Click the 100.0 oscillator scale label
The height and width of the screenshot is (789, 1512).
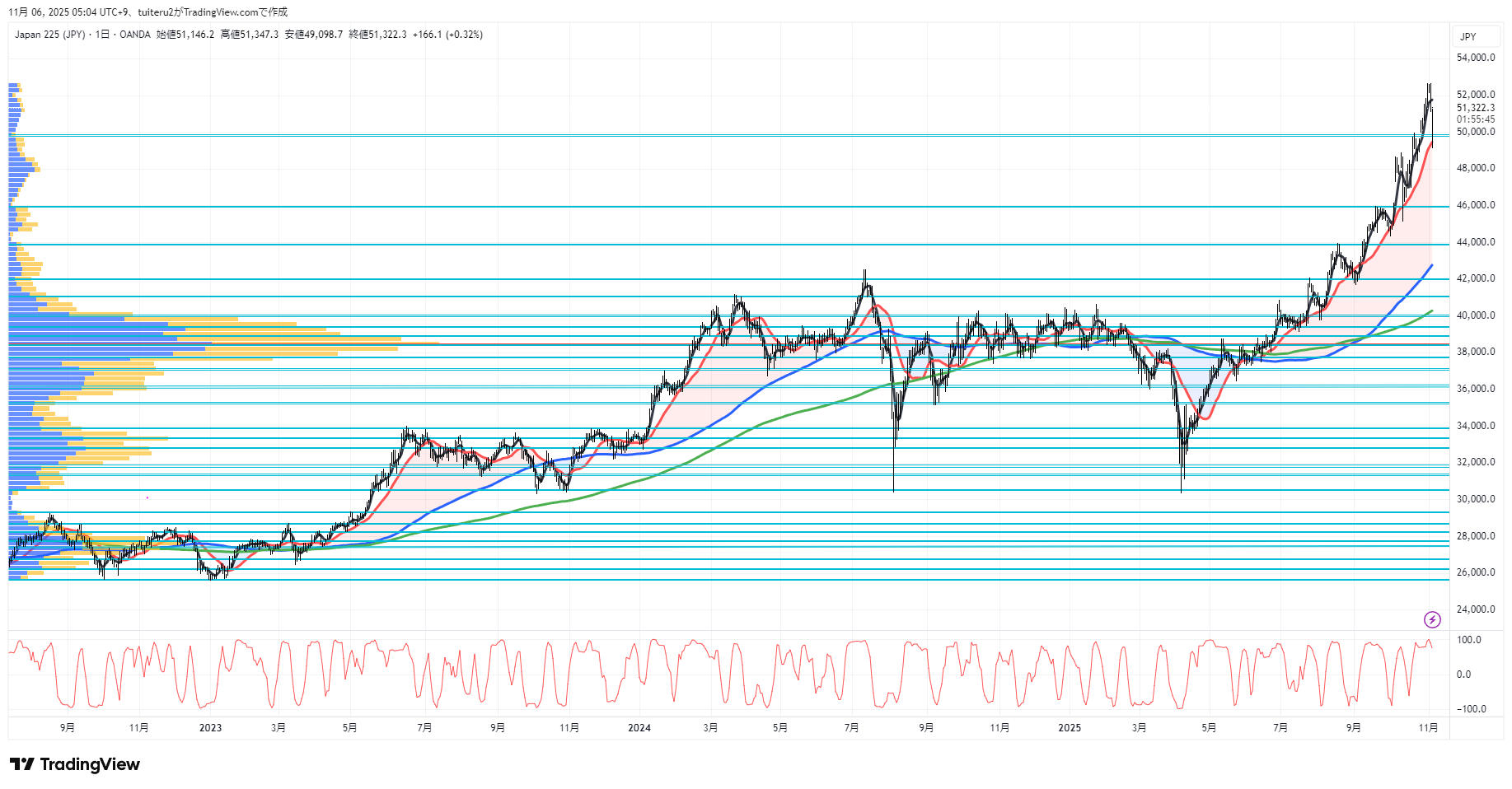coord(1468,640)
